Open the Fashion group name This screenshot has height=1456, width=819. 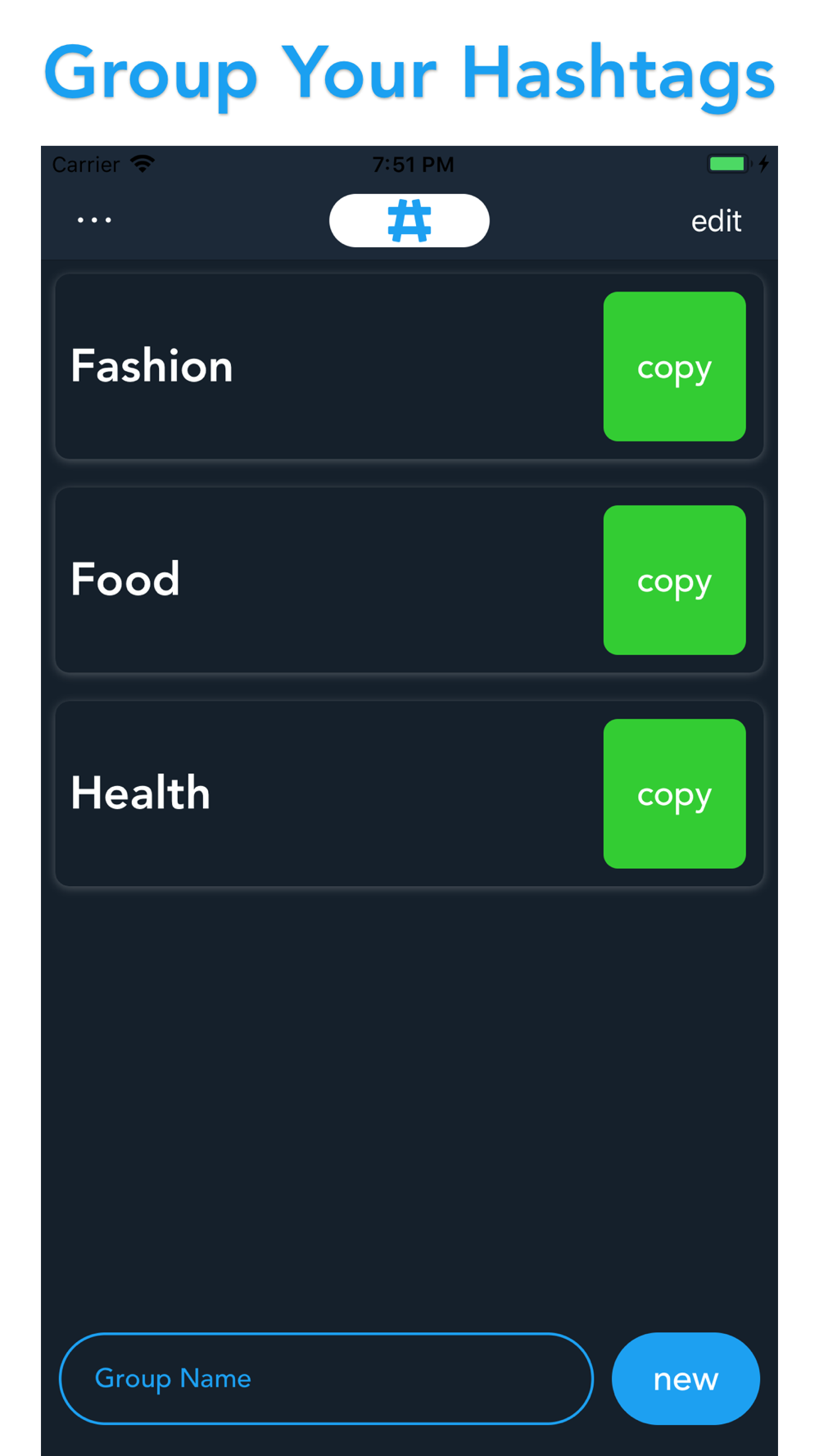[x=152, y=366]
